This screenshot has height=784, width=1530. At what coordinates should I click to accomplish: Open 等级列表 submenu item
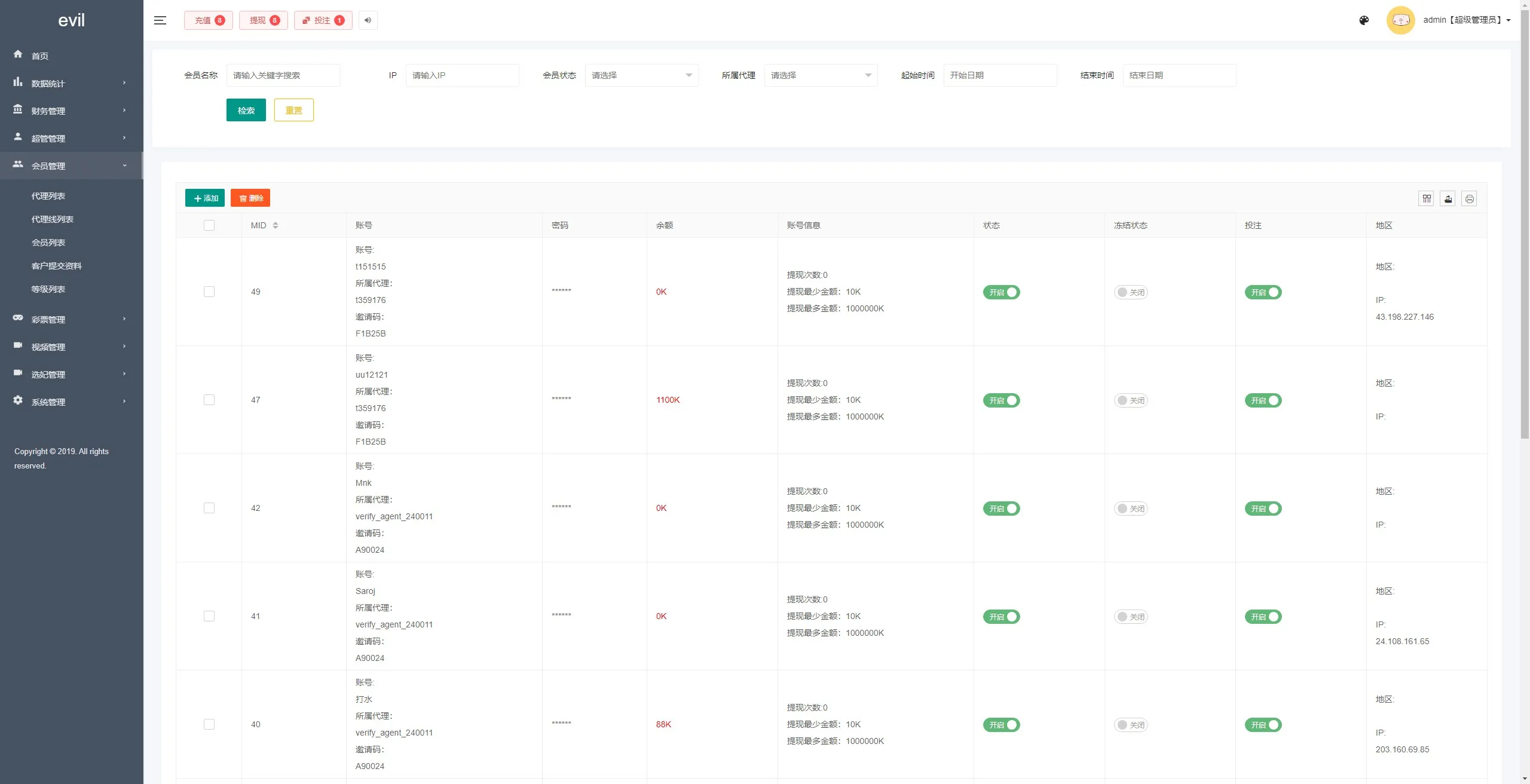click(x=48, y=289)
